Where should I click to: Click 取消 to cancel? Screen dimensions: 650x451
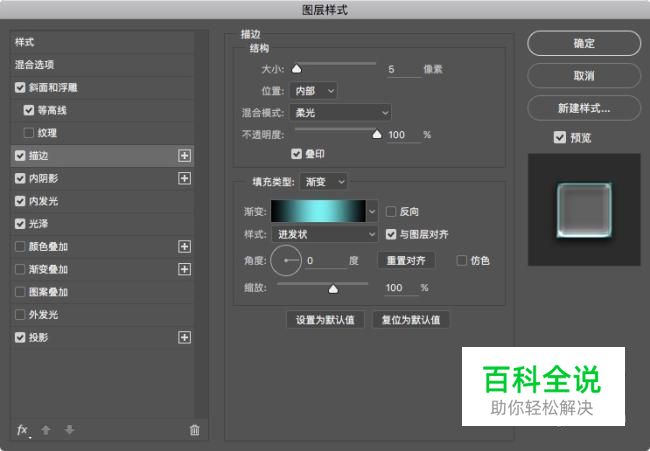pos(584,75)
